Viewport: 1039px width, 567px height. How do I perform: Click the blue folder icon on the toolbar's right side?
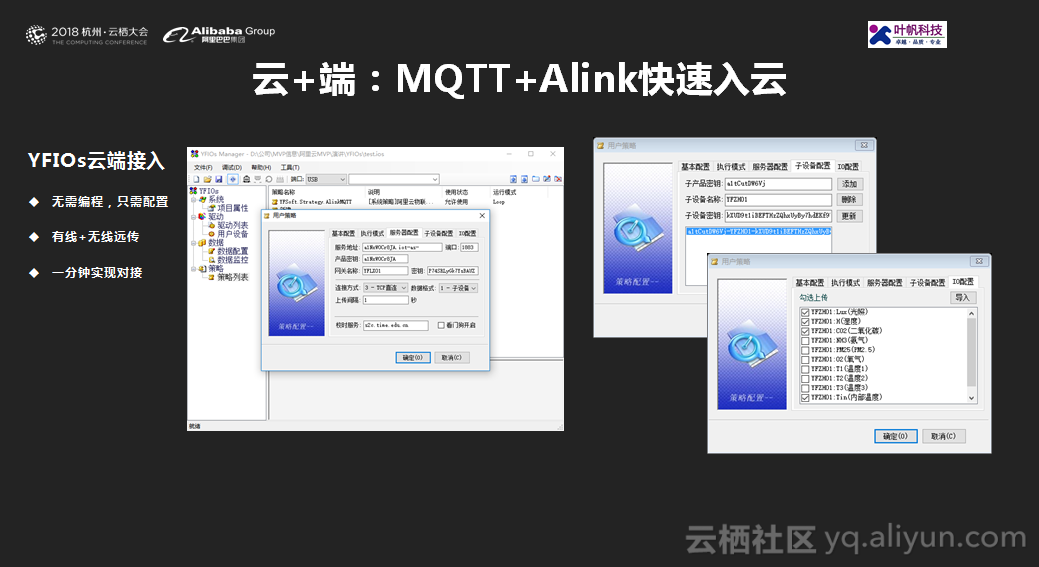click(535, 179)
